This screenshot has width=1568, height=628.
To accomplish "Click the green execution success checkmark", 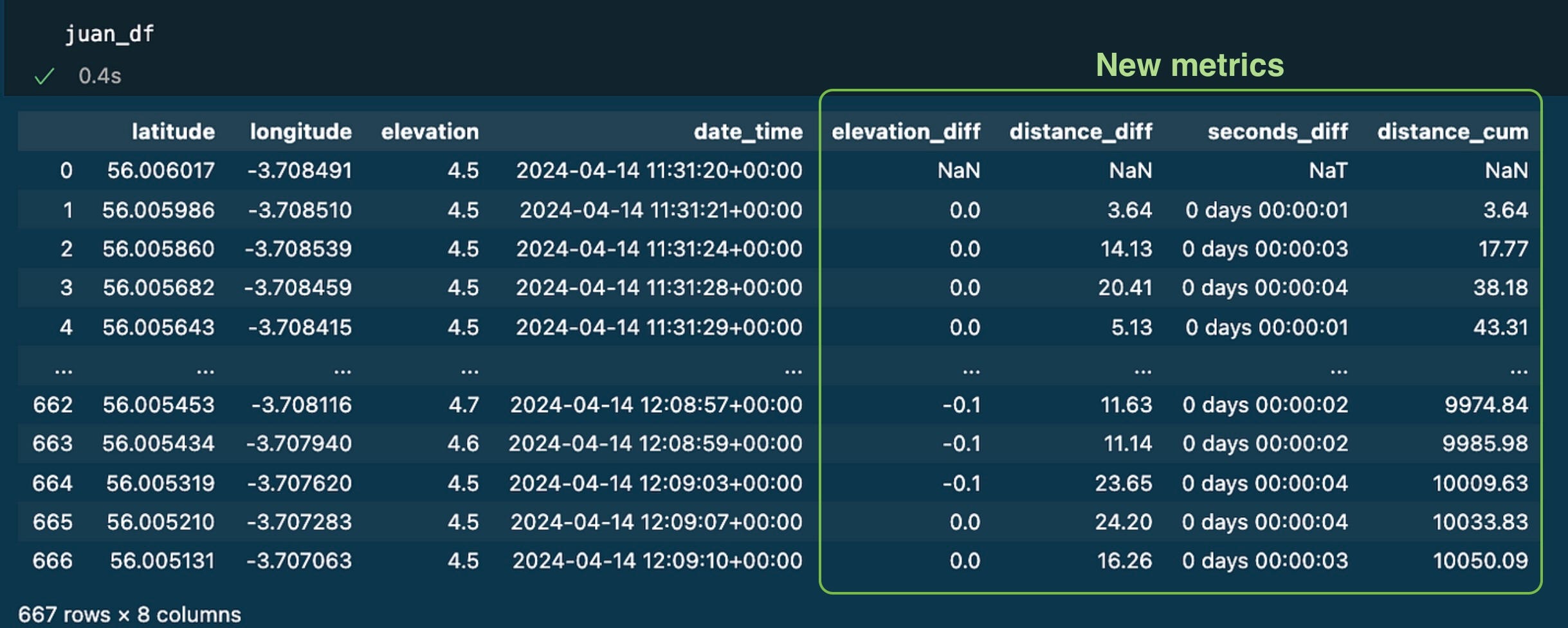I will 44,77.
